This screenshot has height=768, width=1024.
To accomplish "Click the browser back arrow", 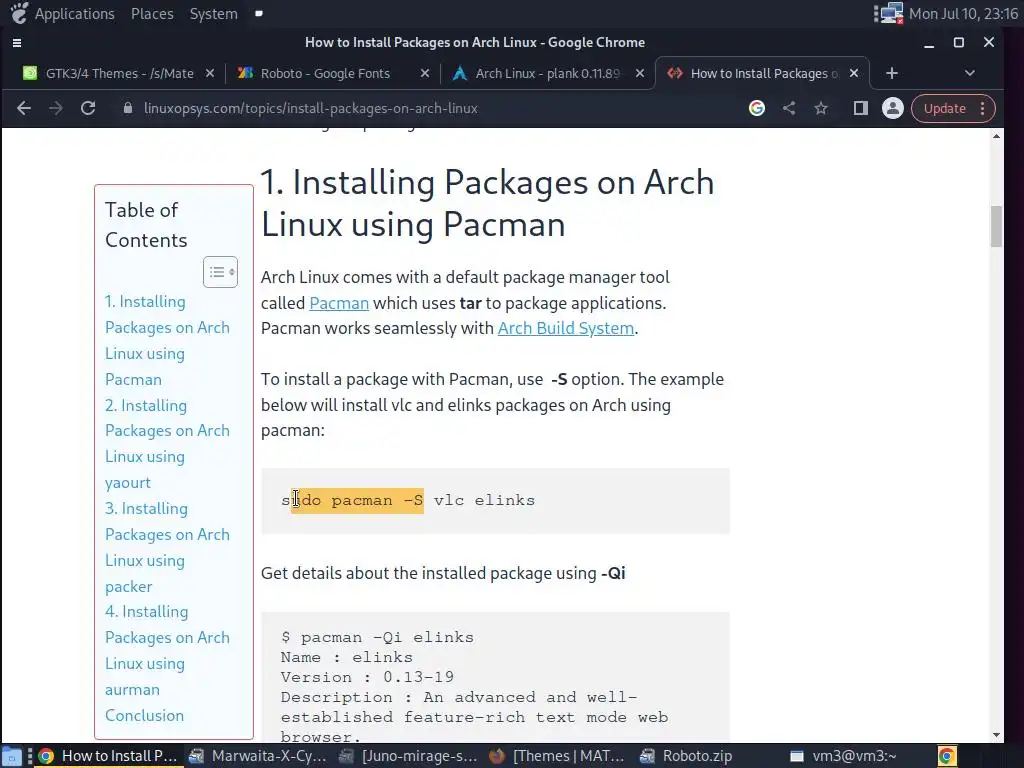I will [24, 108].
